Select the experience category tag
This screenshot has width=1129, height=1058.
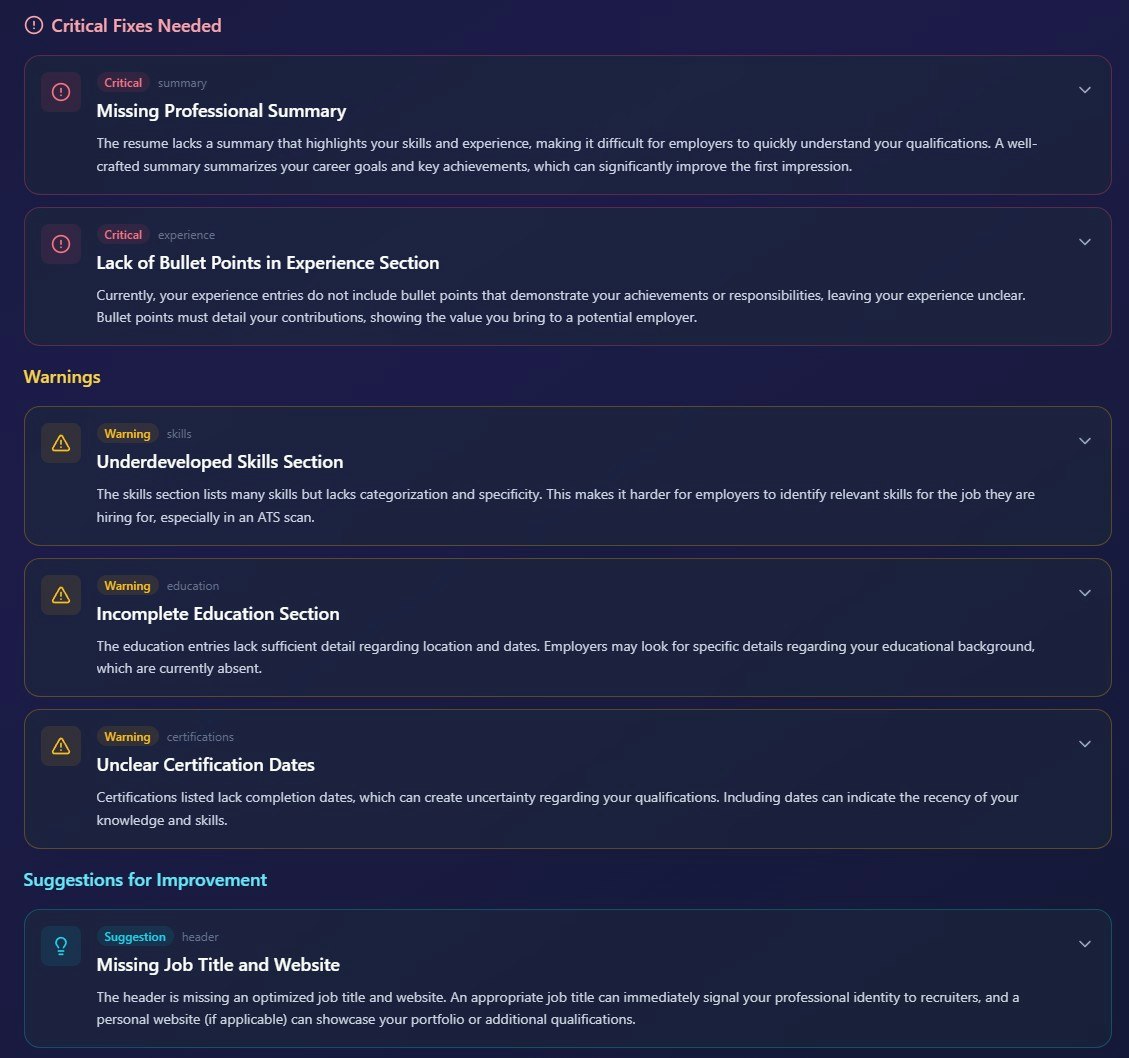pos(186,234)
